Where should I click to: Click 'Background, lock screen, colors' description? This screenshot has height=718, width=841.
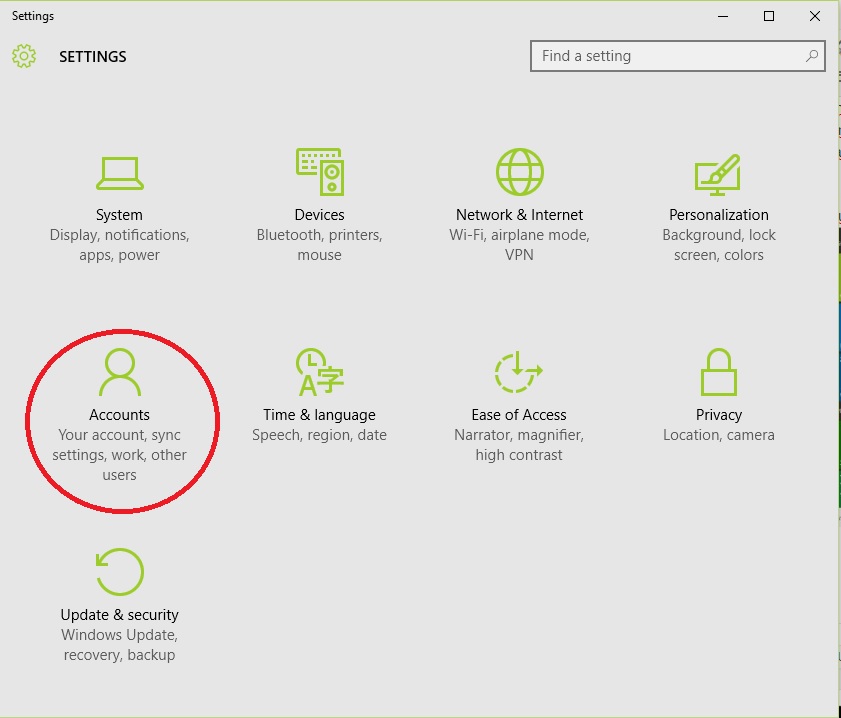719,245
